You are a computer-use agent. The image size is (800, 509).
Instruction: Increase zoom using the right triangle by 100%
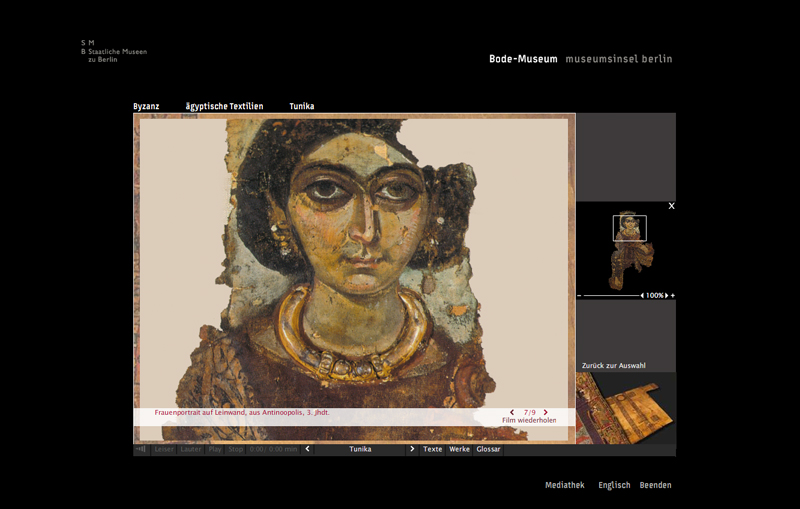pyautogui.click(x=666, y=295)
